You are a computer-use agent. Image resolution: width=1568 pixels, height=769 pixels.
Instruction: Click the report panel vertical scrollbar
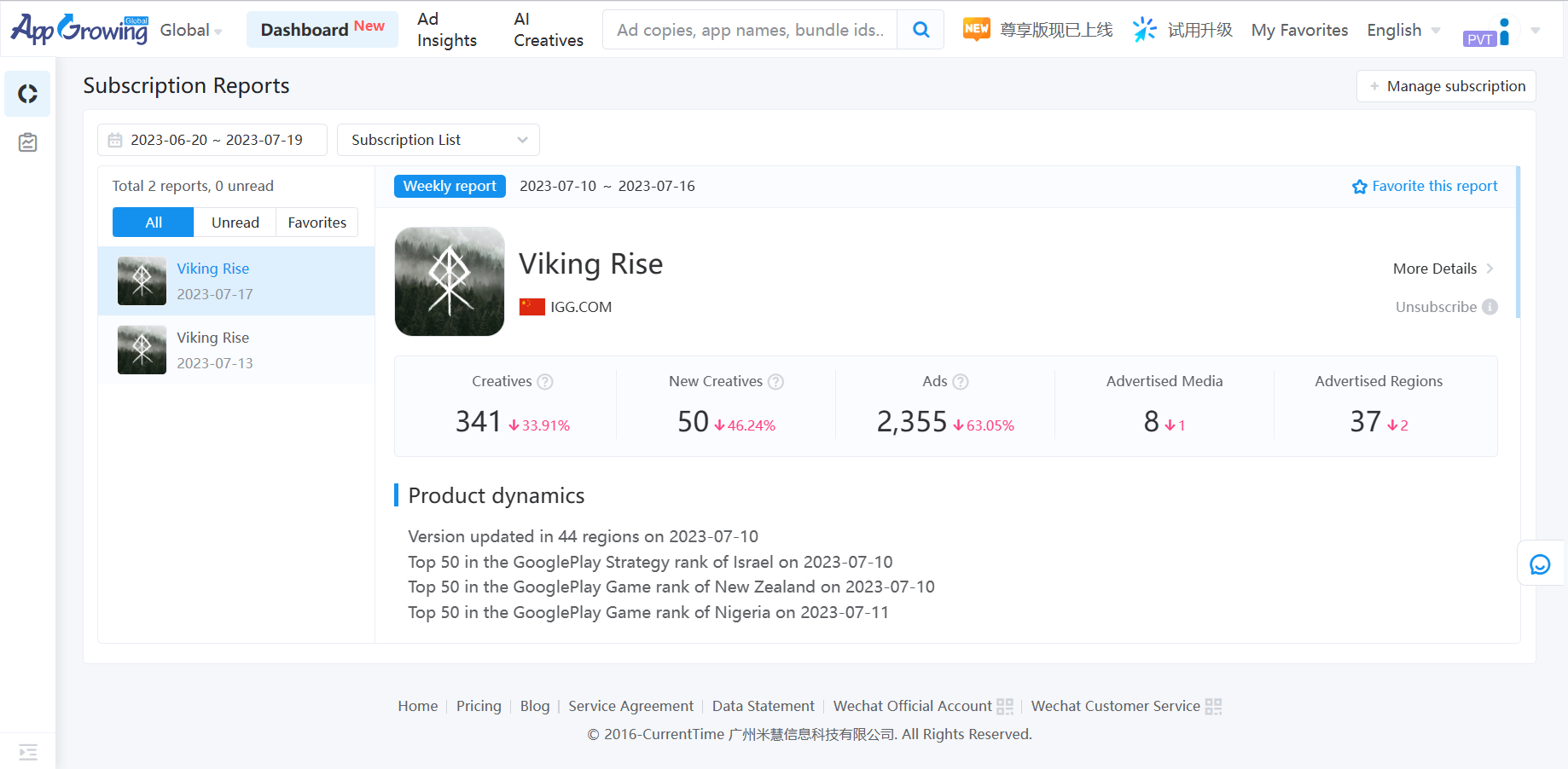pyautogui.click(x=1518, y=242)
